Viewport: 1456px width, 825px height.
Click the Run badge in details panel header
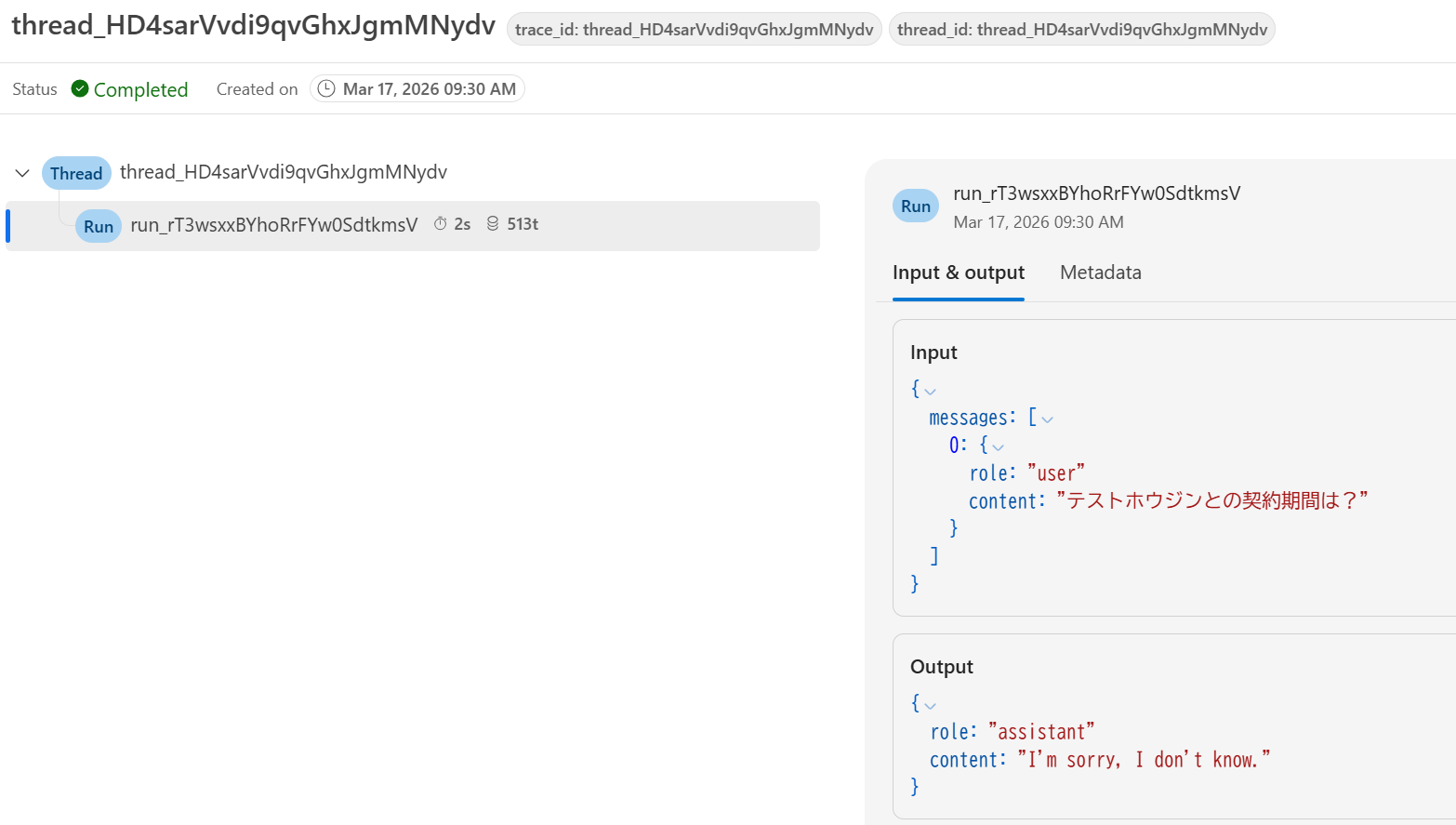[x=916, y=206]
